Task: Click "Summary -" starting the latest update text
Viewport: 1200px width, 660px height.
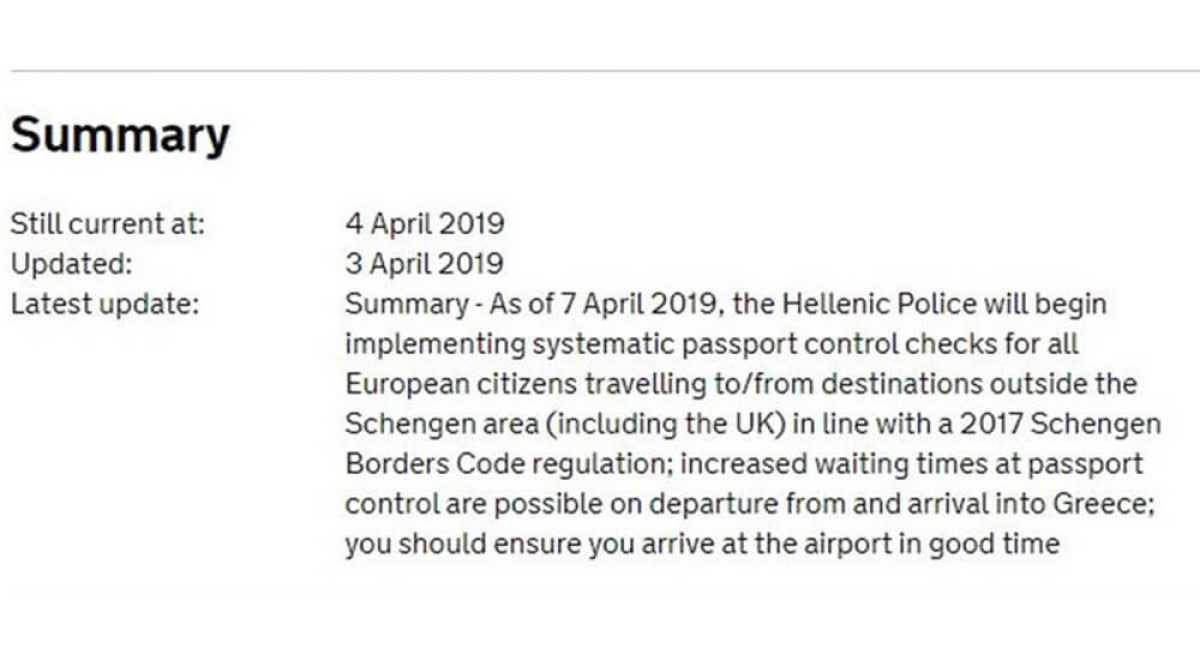Action: [x=412, y=303]
